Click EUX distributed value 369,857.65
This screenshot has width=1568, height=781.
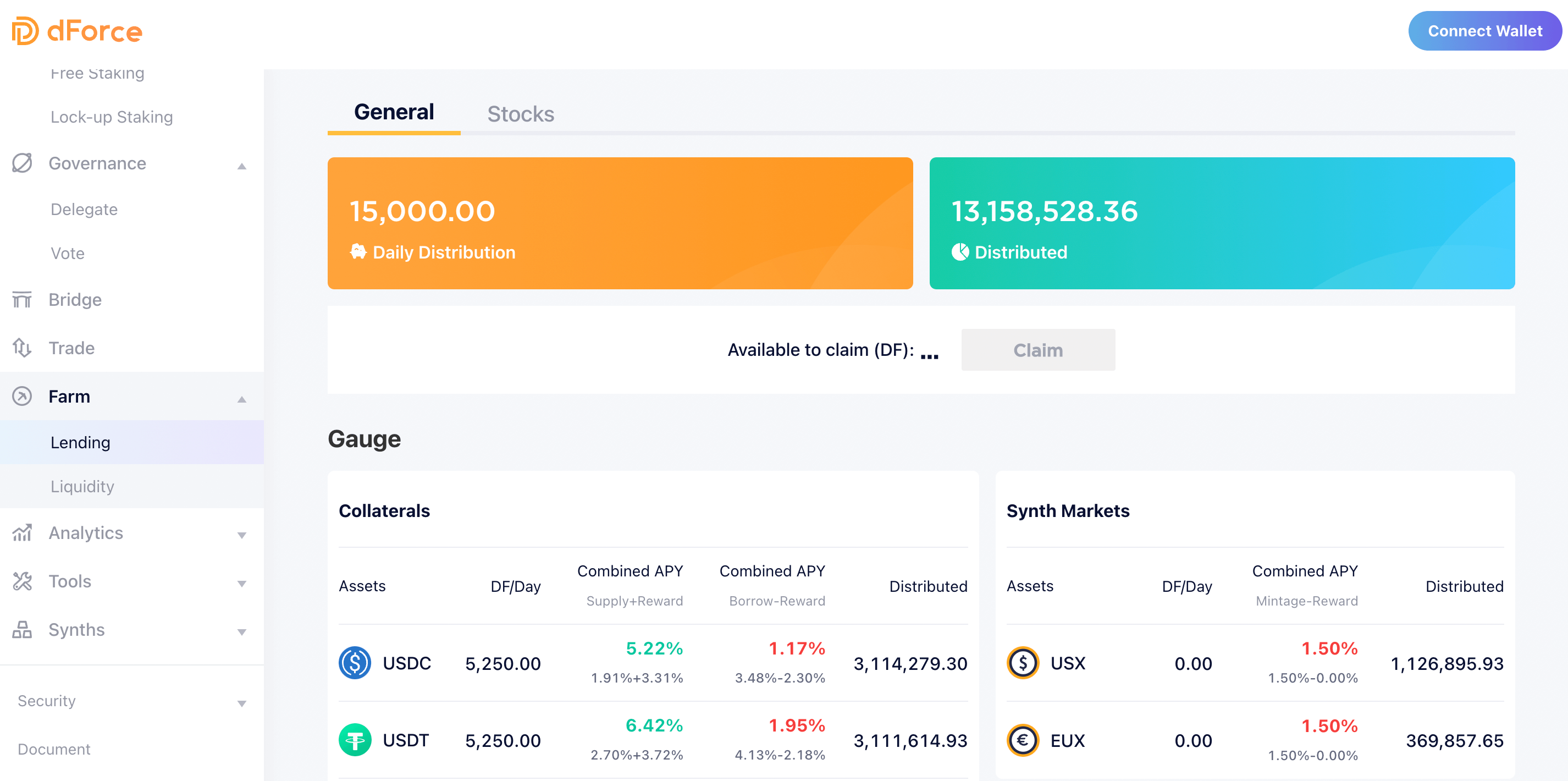1455,741
